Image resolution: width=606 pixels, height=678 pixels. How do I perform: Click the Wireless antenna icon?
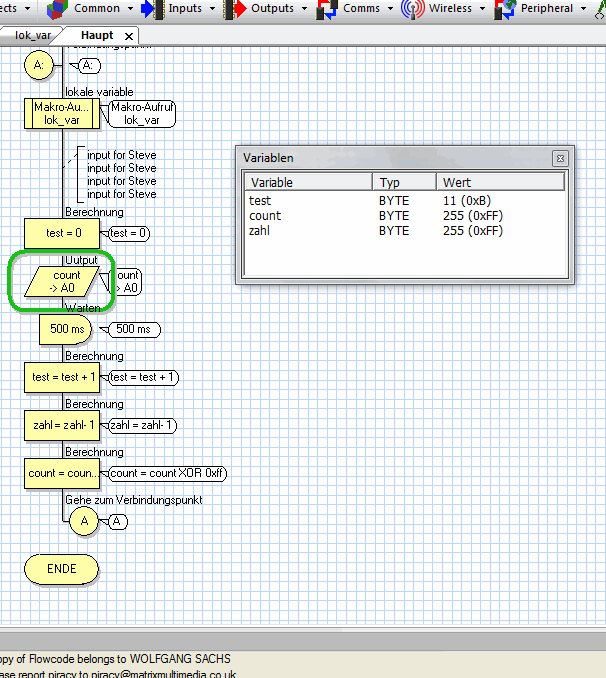[413, 10]
